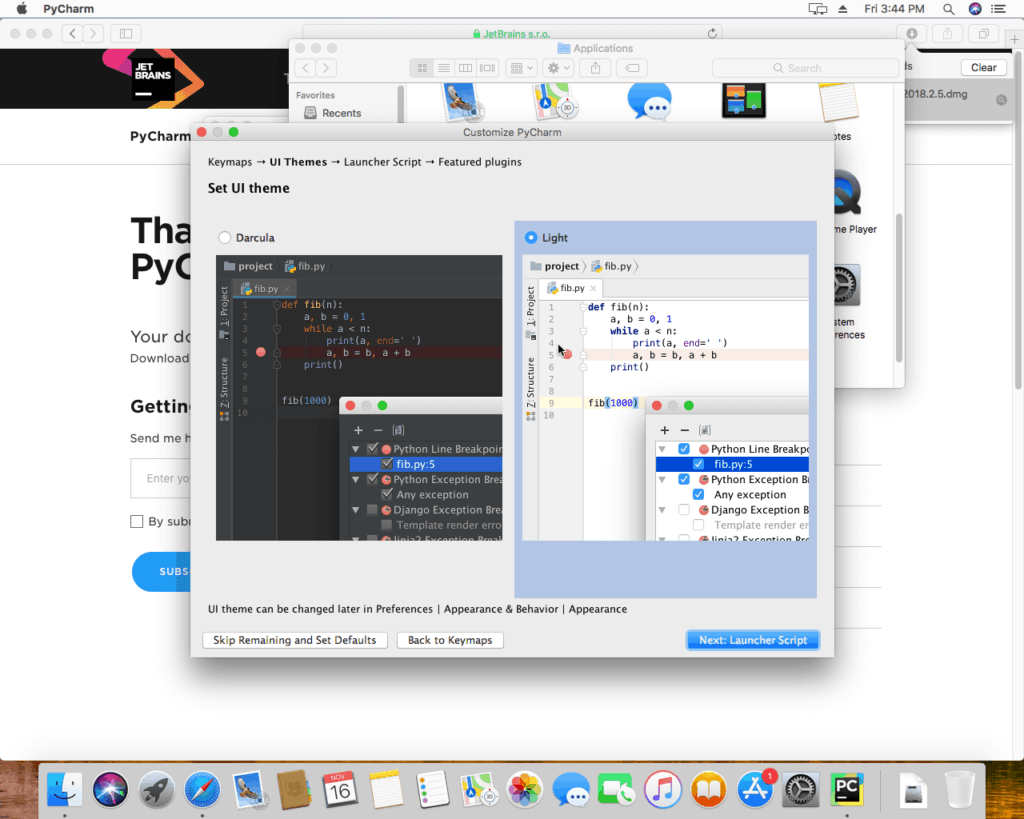
Task: Select Recents in Finder sidebar
Action: pyautogui.click(x=341, y=113)
